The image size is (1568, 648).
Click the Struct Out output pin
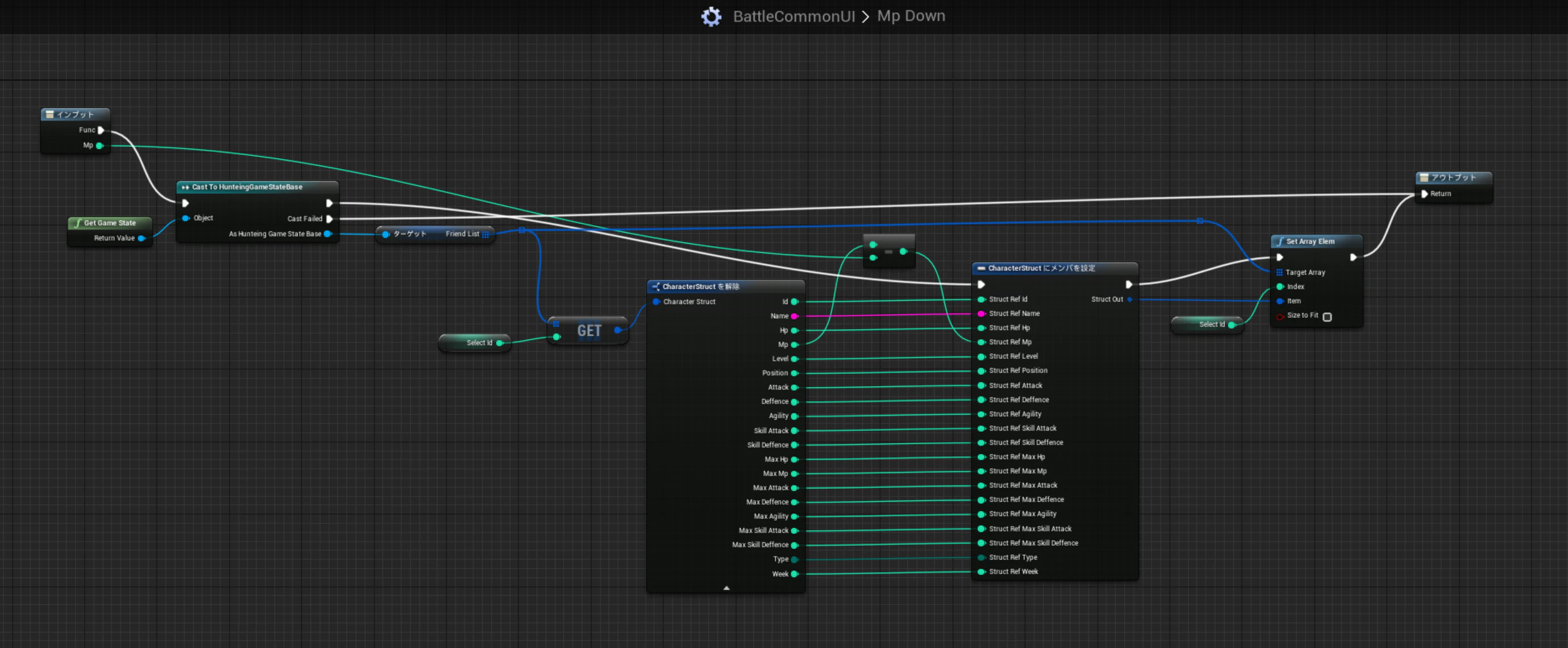tap(1130, 299)
